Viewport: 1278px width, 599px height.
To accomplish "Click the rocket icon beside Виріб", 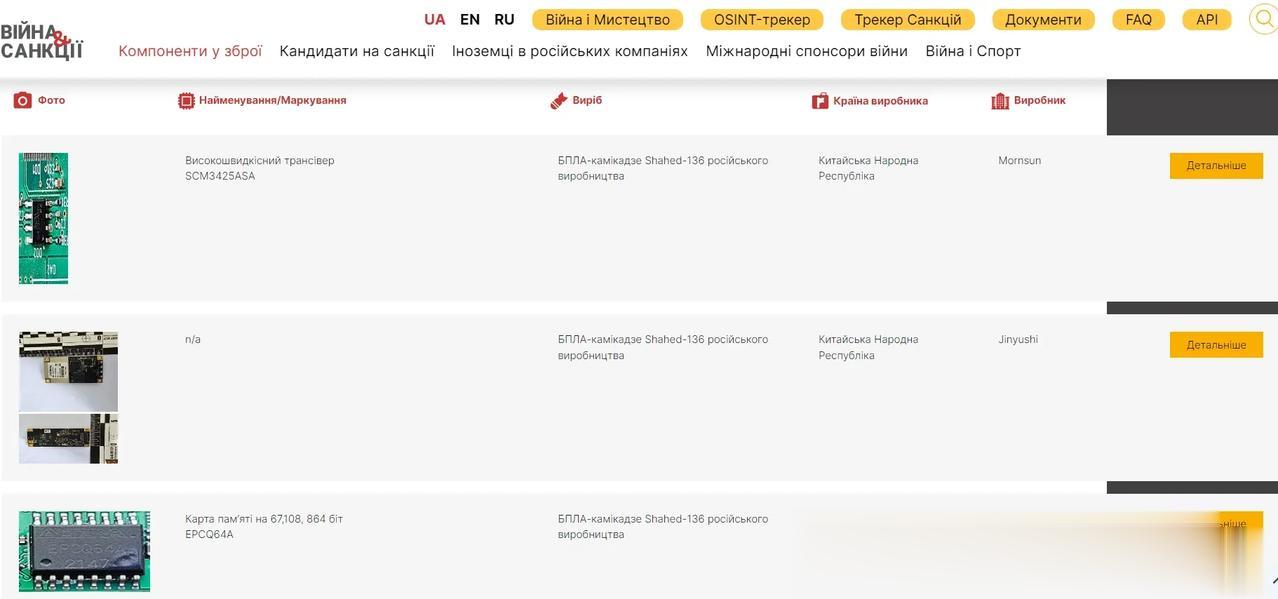I will (559, 100).
